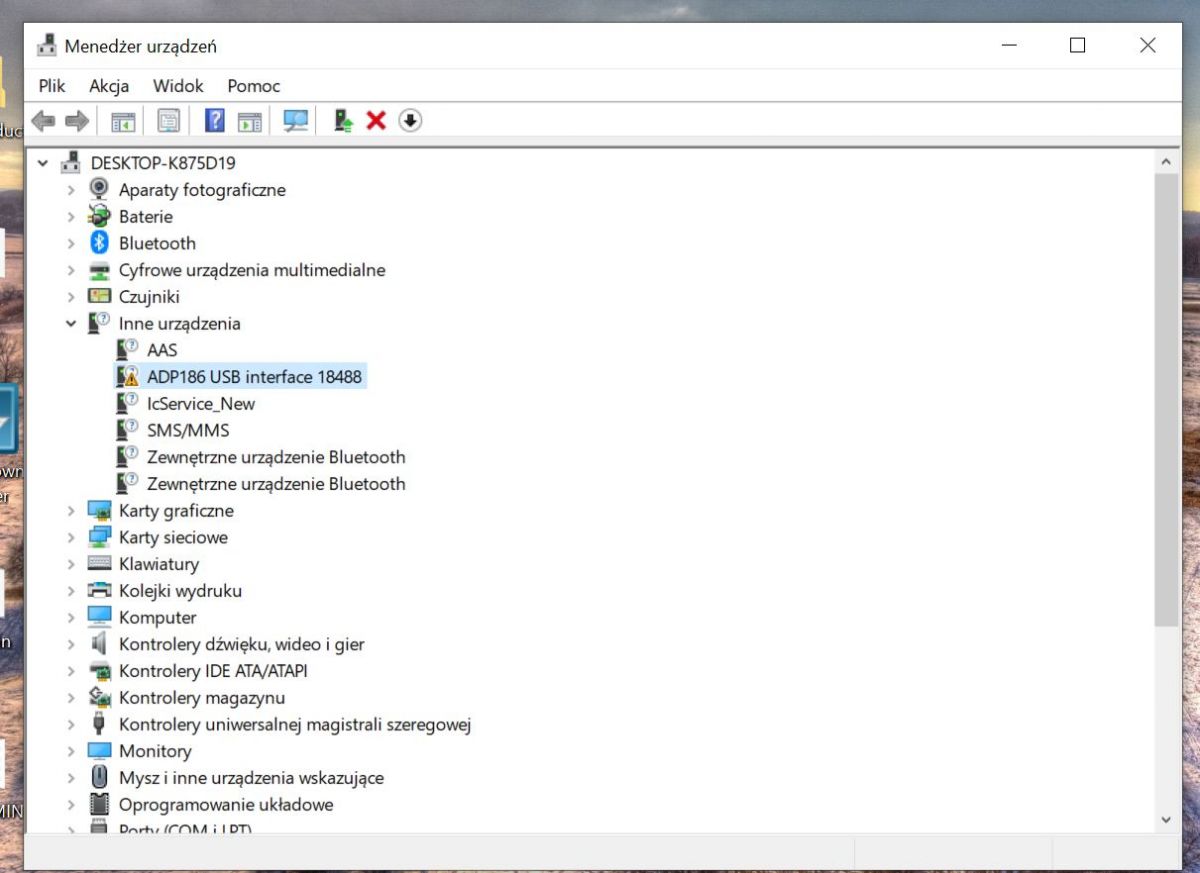Click the Kolejki wydruku printer icon
Image resolution: width=1200 pixels, height=873 pixels.
[99, 591]
